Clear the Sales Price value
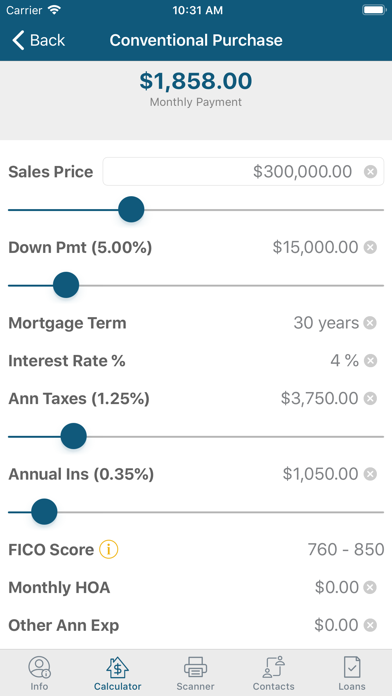This screenshot has height=696, width=392. (370, 171)
